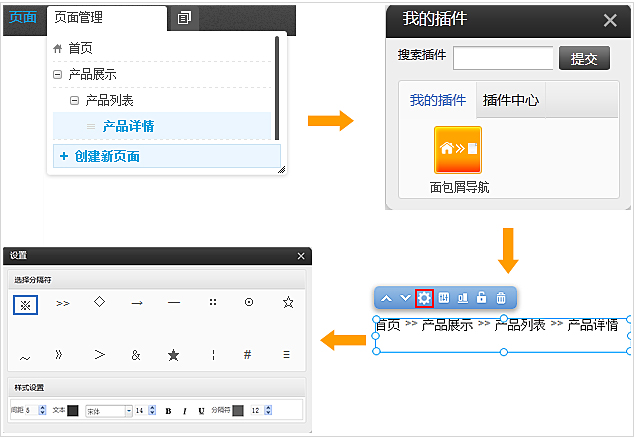
Task: Click the copy pages icon beside 页面管理
Action: point(184,18)
